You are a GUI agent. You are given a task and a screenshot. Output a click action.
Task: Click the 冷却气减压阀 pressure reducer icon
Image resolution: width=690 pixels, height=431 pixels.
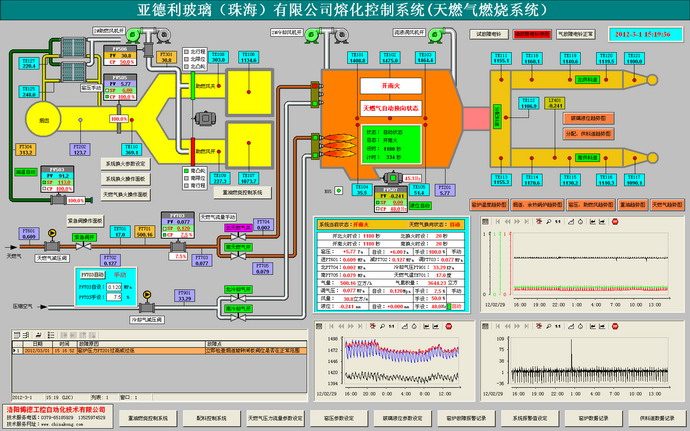pos(147,307)
